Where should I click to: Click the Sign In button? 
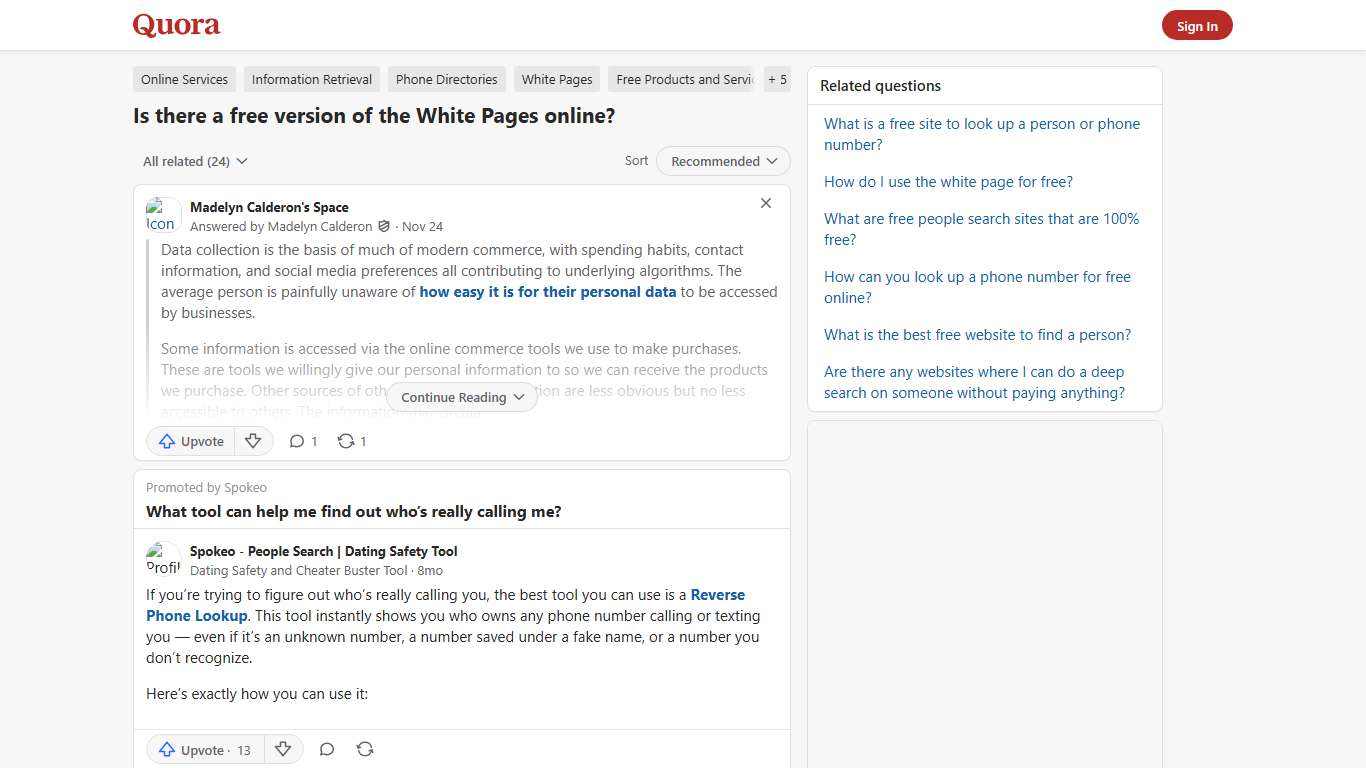click(1197, 25)
